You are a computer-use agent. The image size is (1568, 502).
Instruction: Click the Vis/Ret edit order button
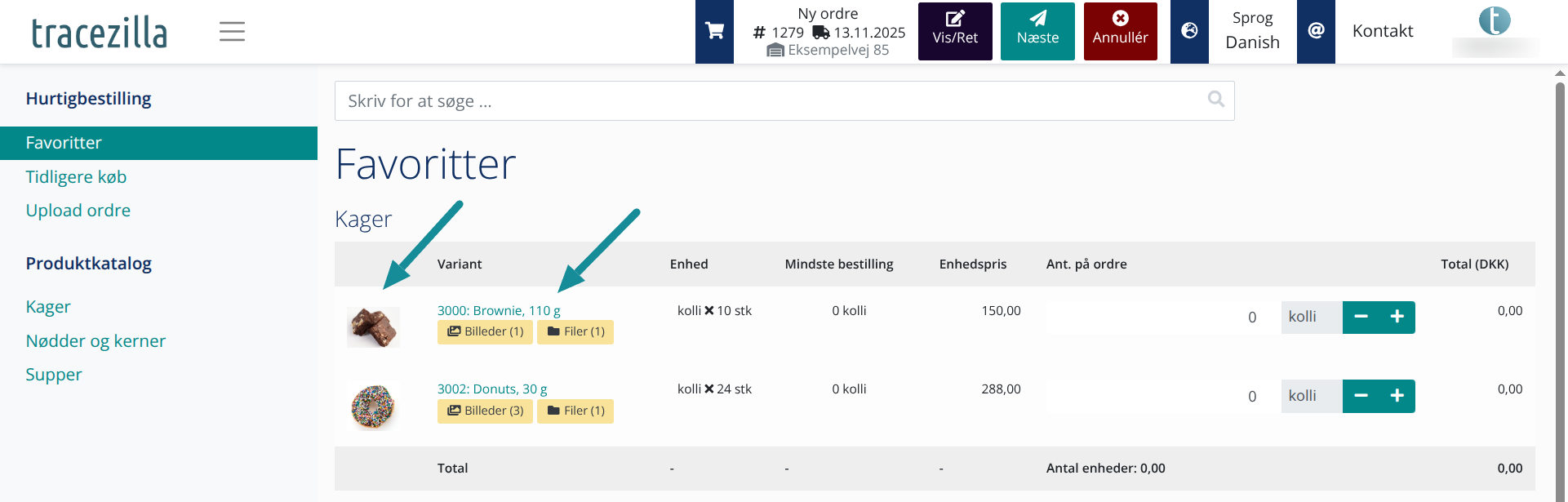955,31
